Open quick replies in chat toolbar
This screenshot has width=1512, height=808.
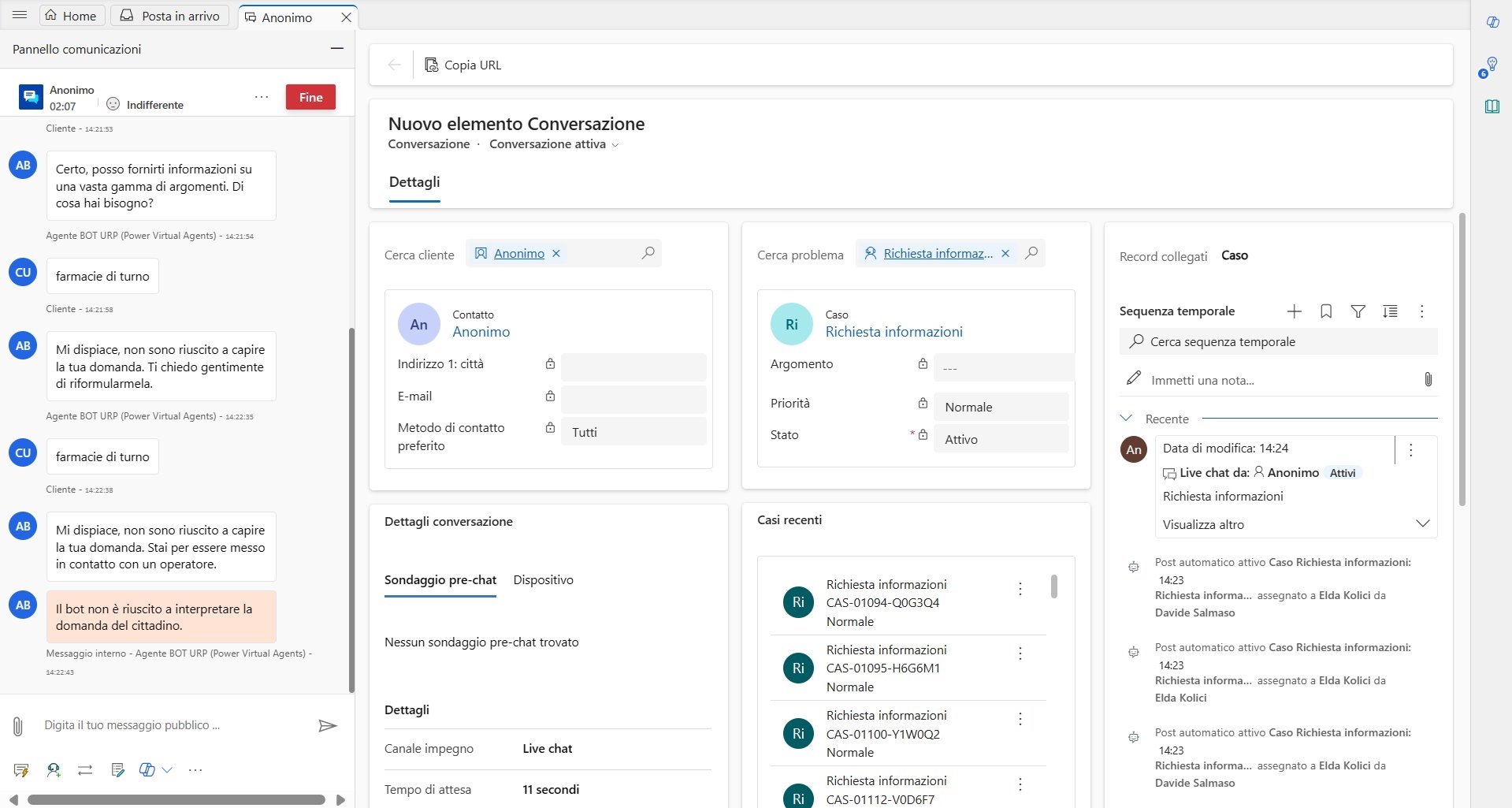click(x=21, y=770)
